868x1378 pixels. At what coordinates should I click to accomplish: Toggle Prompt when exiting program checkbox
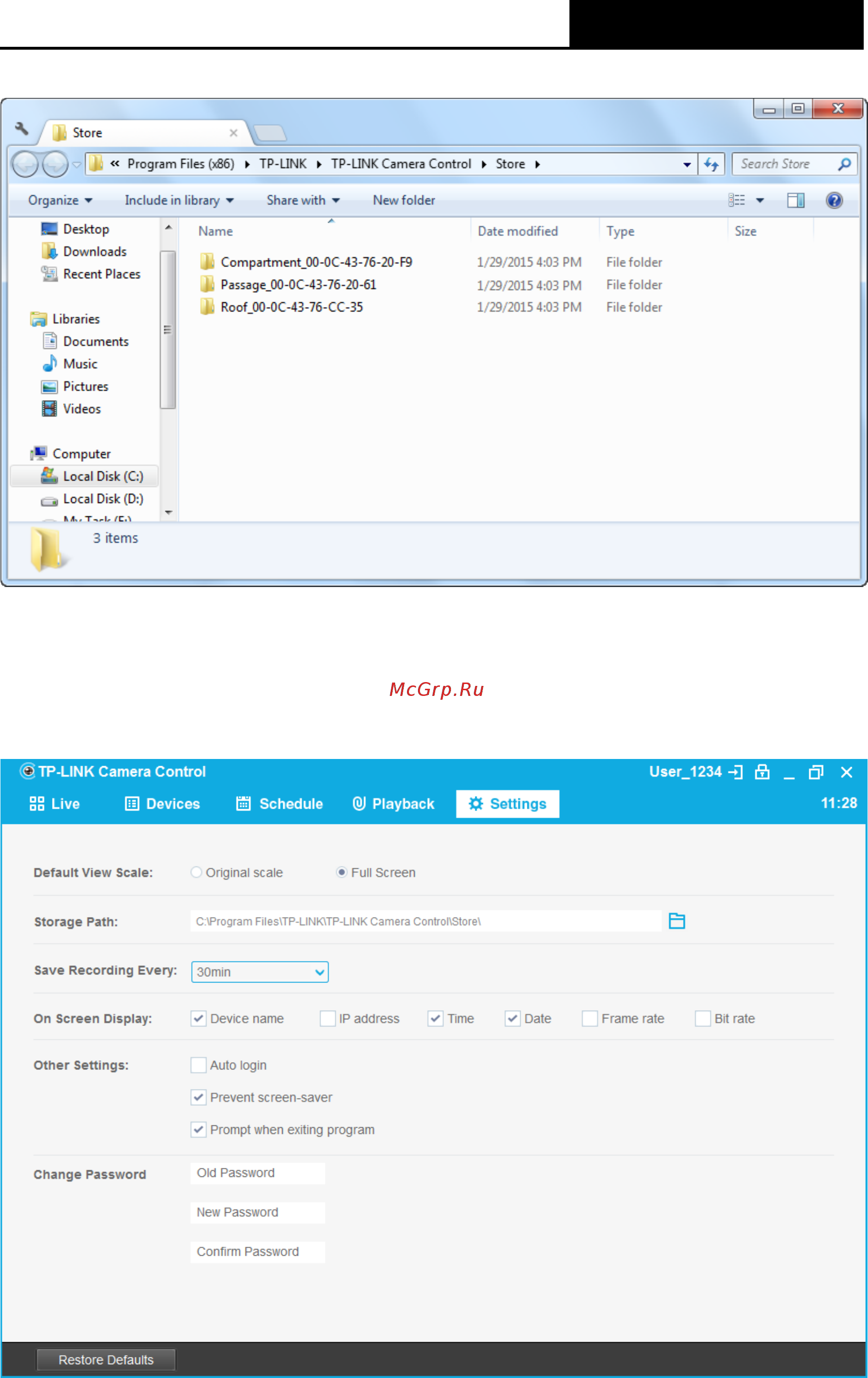click(x=198, y=1130)
